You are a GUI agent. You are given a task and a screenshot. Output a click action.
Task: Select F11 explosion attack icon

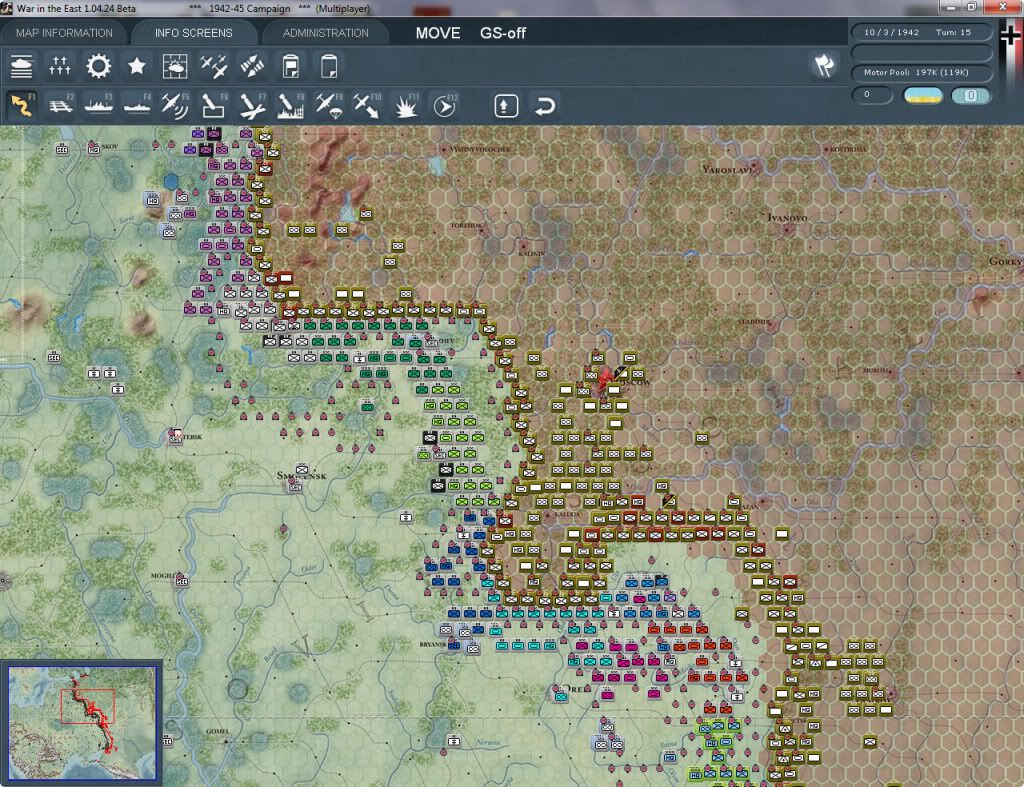pos(406,106)
